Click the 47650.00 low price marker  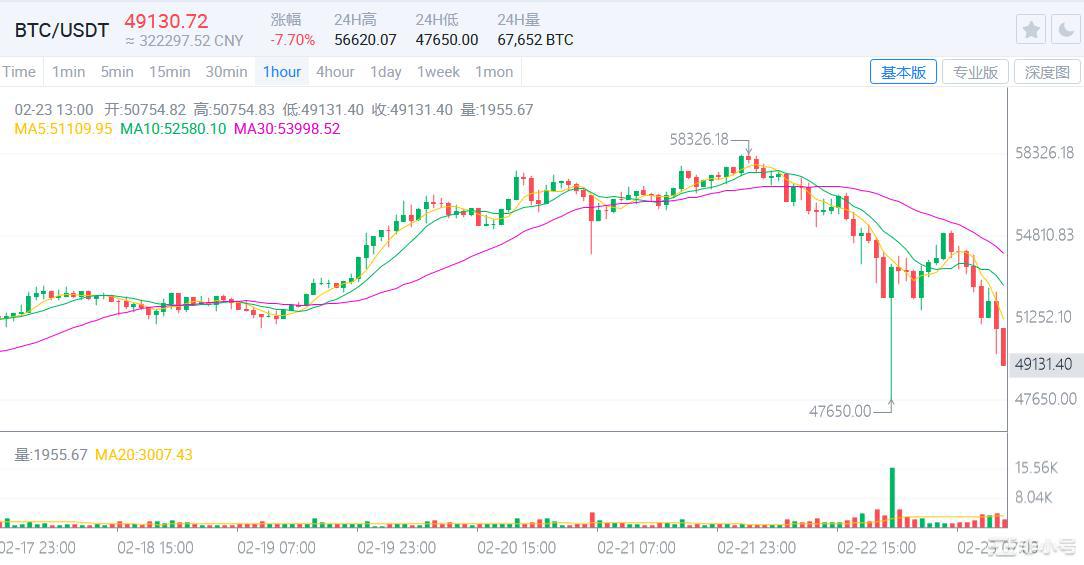point(841,410)
